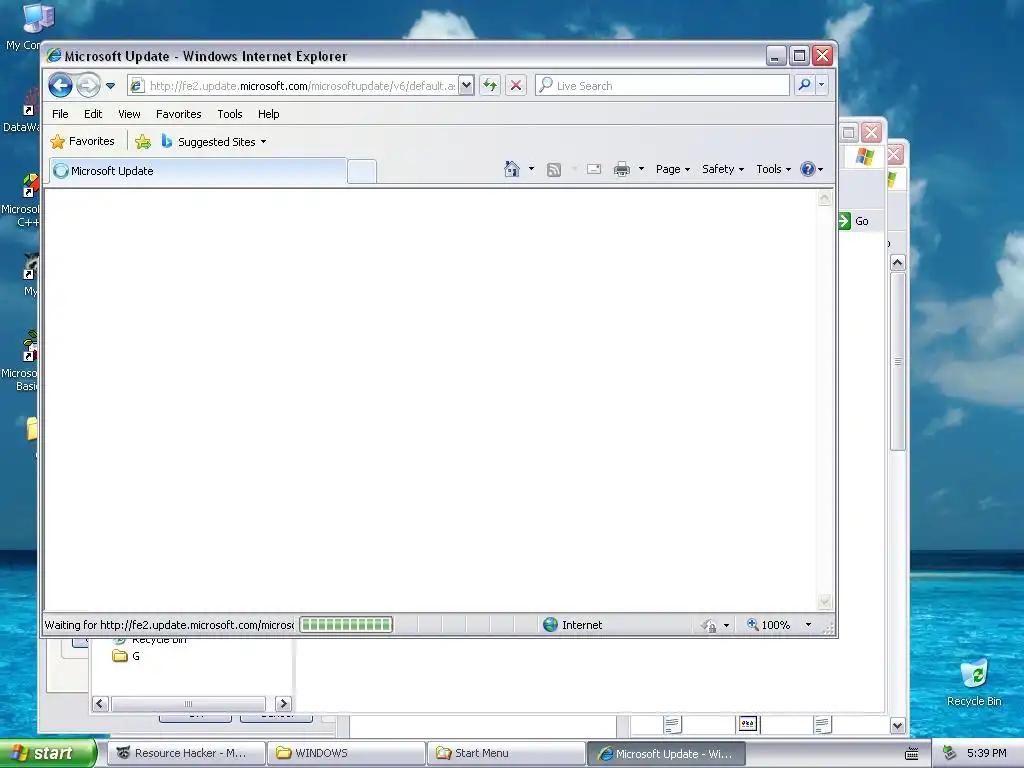
Task: Expand the address bar dropdown
Action: [x=466, y=86]
